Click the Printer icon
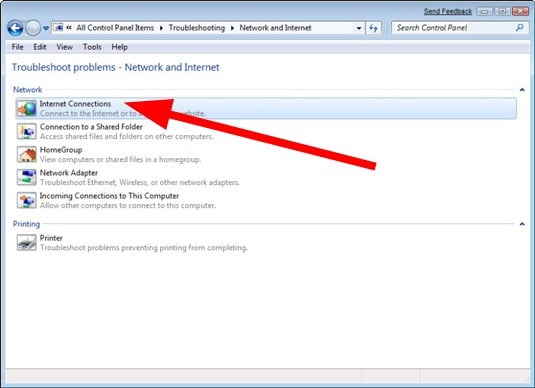The width and height of the screenshot is (535, 388). tap(27, 243)
